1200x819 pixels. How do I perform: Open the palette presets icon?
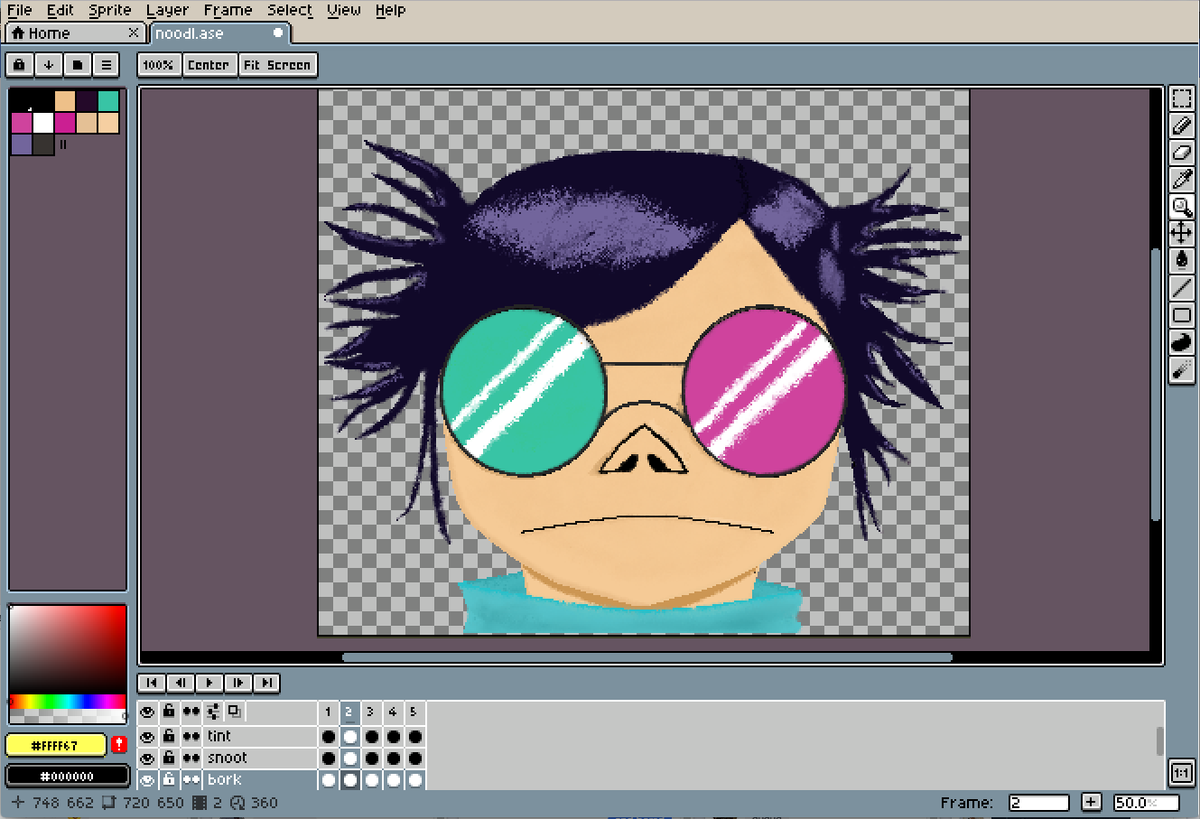(77, 65)
